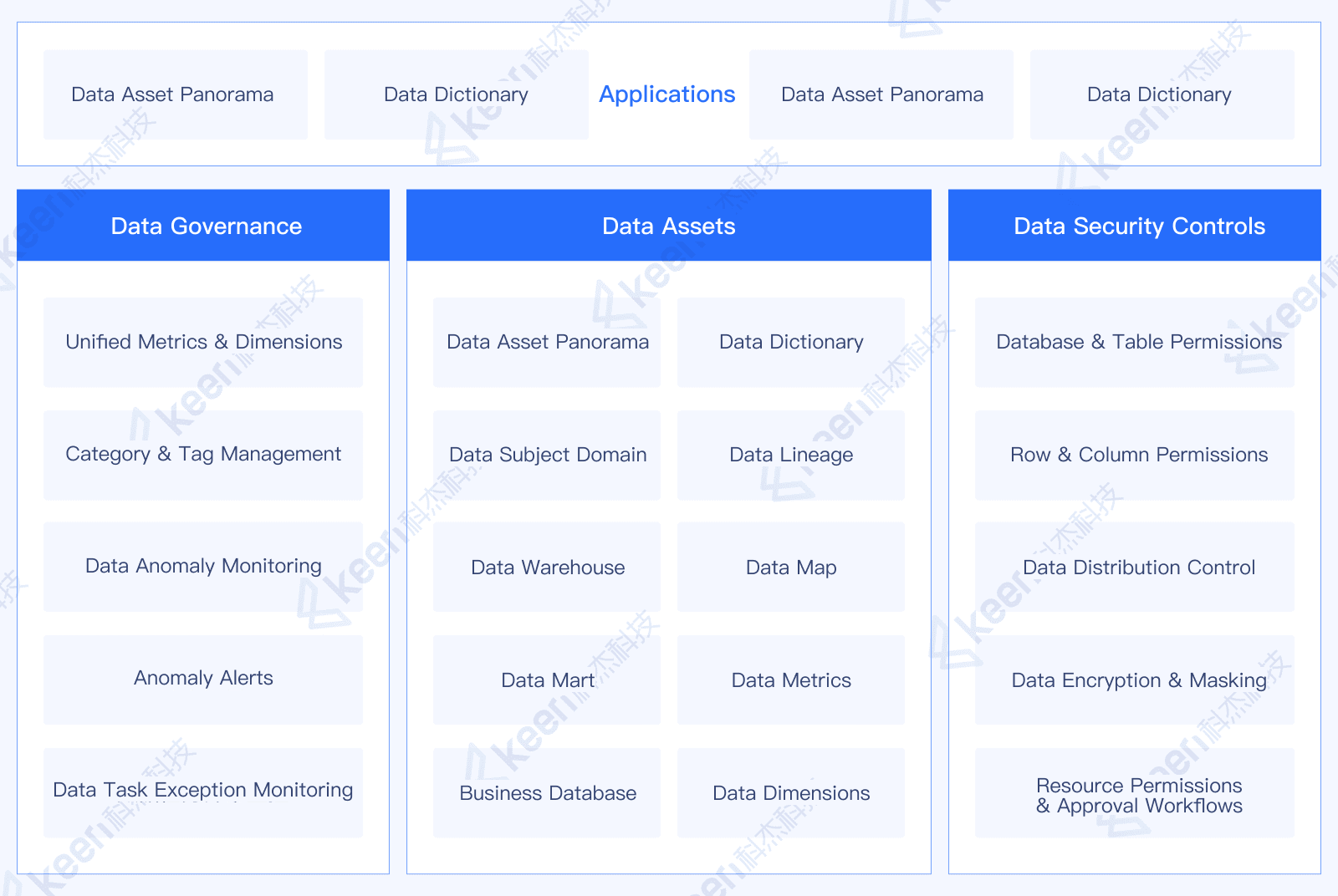Viewport: 1338px width, 896px height.
Task: Open Category & Tag Management
Action: coord(203,455)
